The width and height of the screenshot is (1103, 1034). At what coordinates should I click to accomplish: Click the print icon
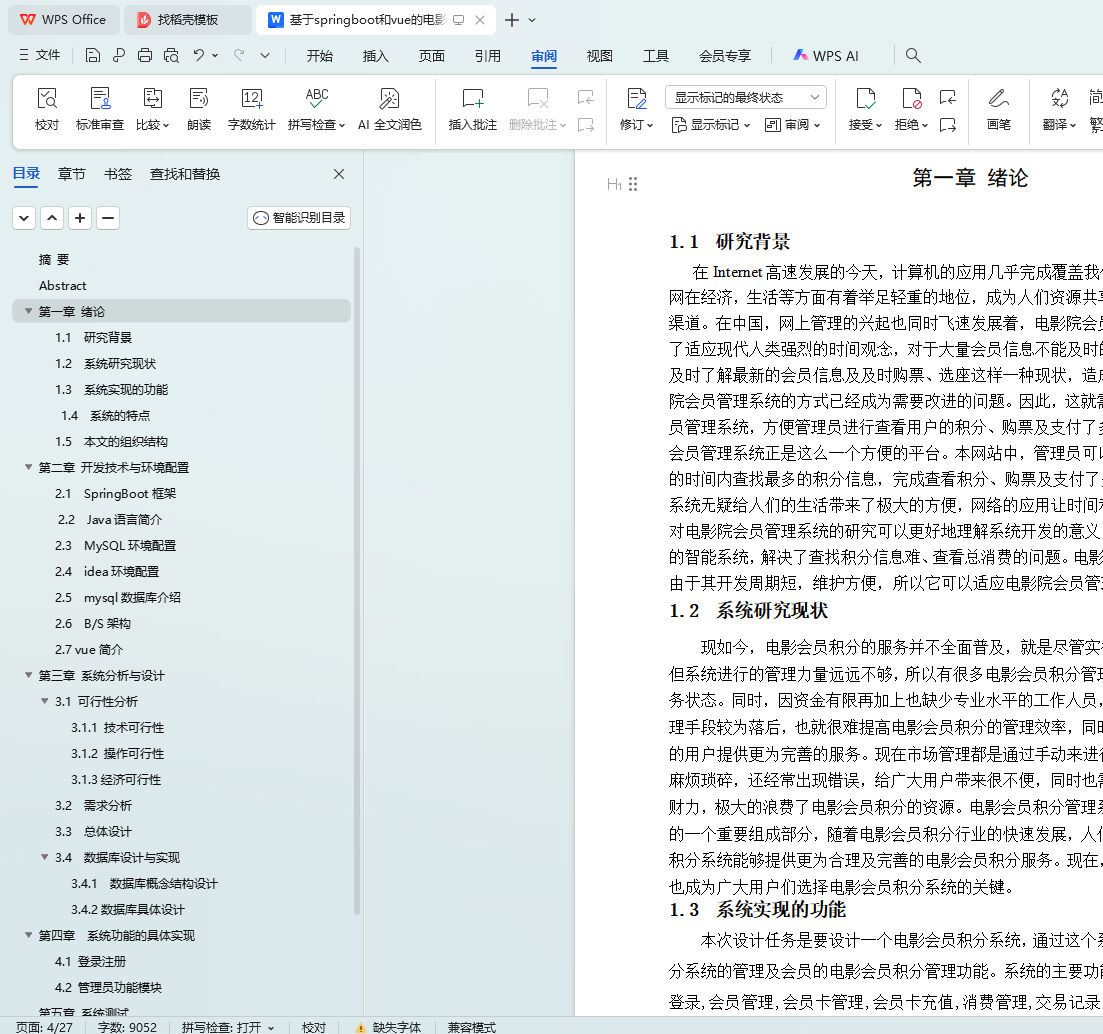(x=145, y=56)
